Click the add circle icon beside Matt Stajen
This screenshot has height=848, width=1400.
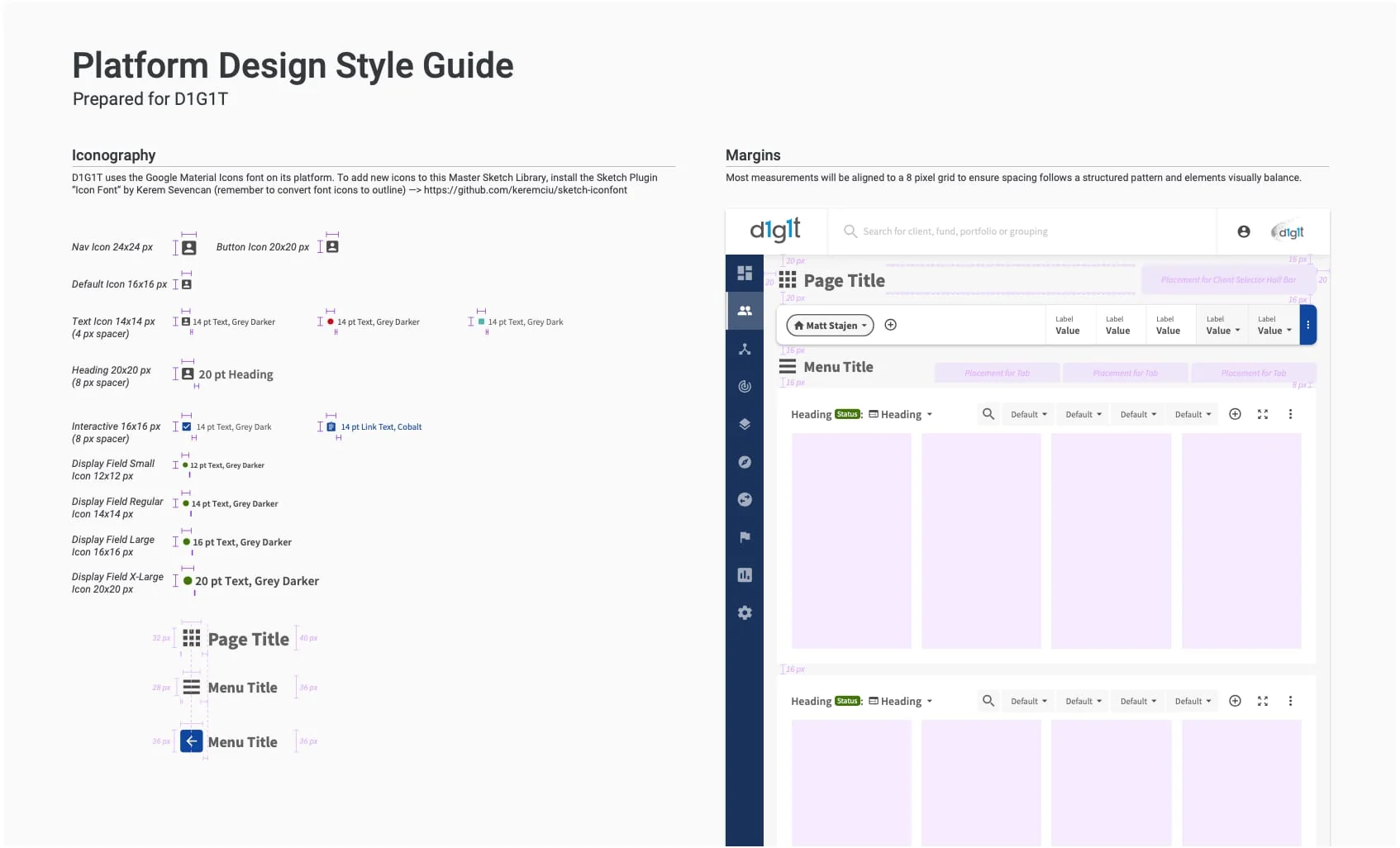(x=890, y=325)
